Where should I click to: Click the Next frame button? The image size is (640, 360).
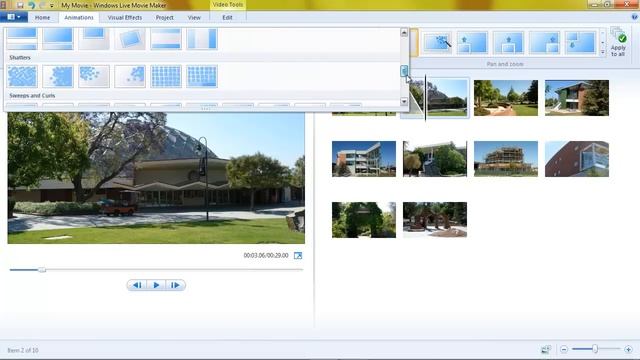point(175,285)
